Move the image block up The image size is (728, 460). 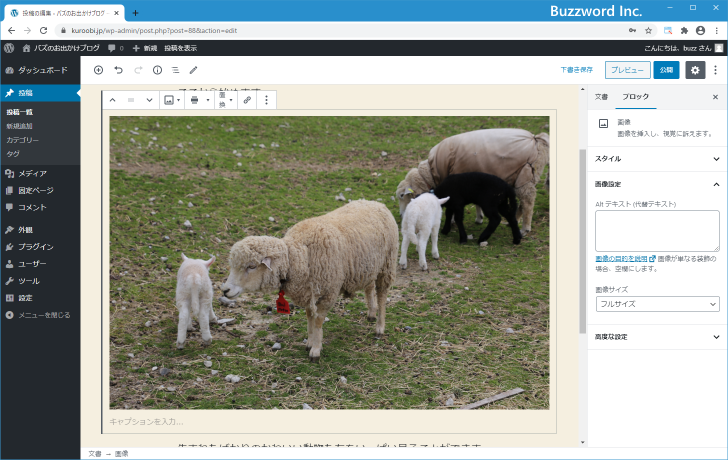[112, 100]
